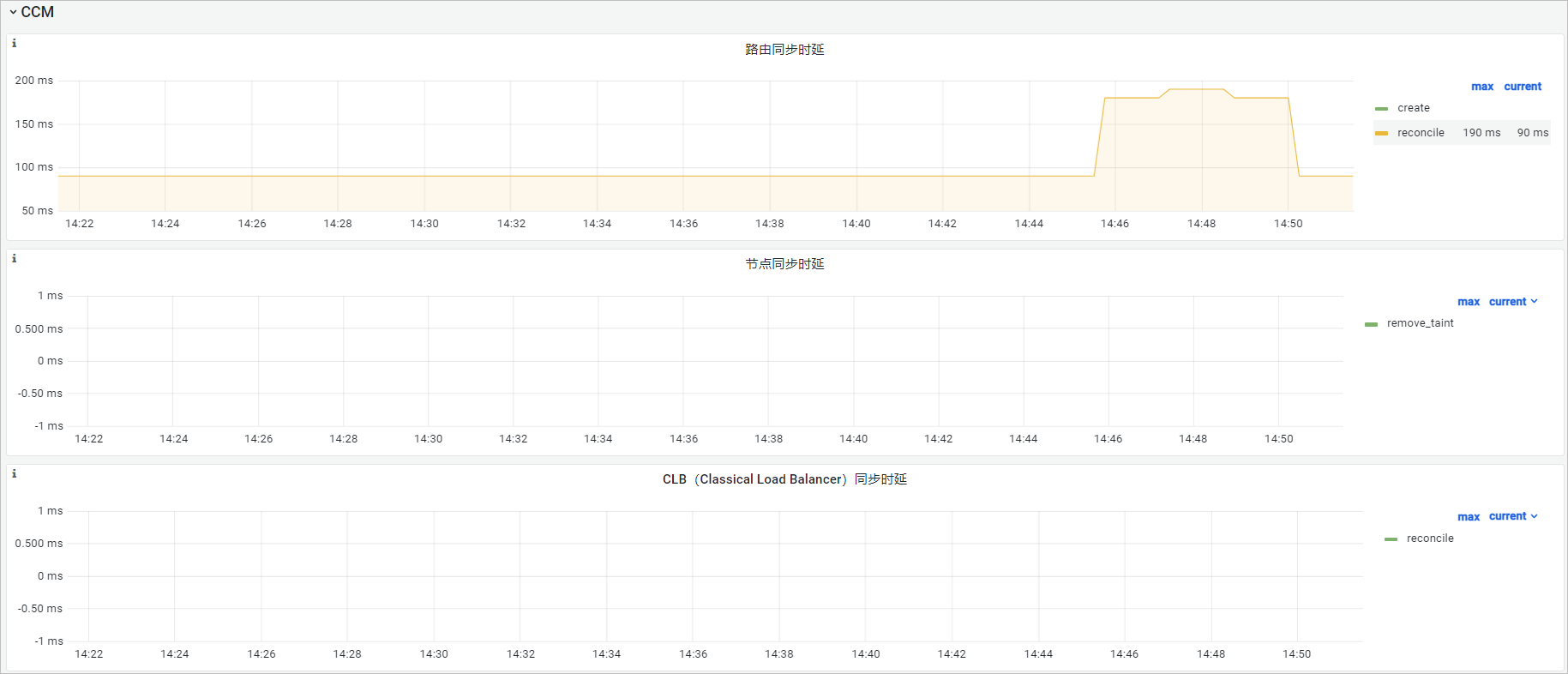
Task: Click the 200 ms axis label
Action: (33, 81)
